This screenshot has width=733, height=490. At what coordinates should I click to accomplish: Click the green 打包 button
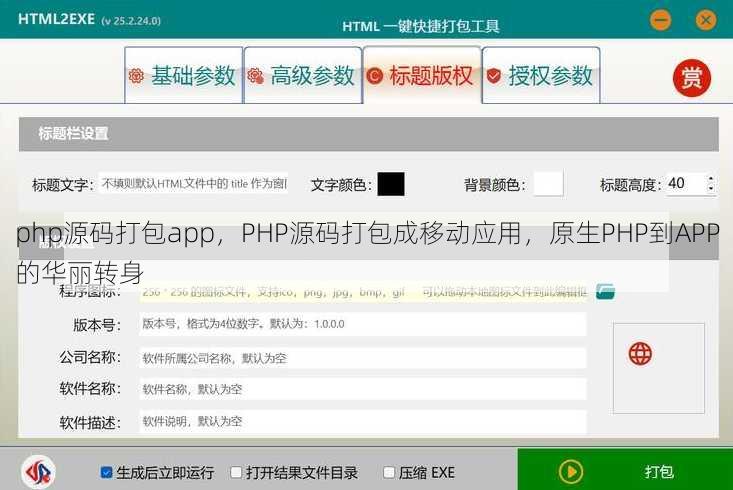click(x=625, y=469)
